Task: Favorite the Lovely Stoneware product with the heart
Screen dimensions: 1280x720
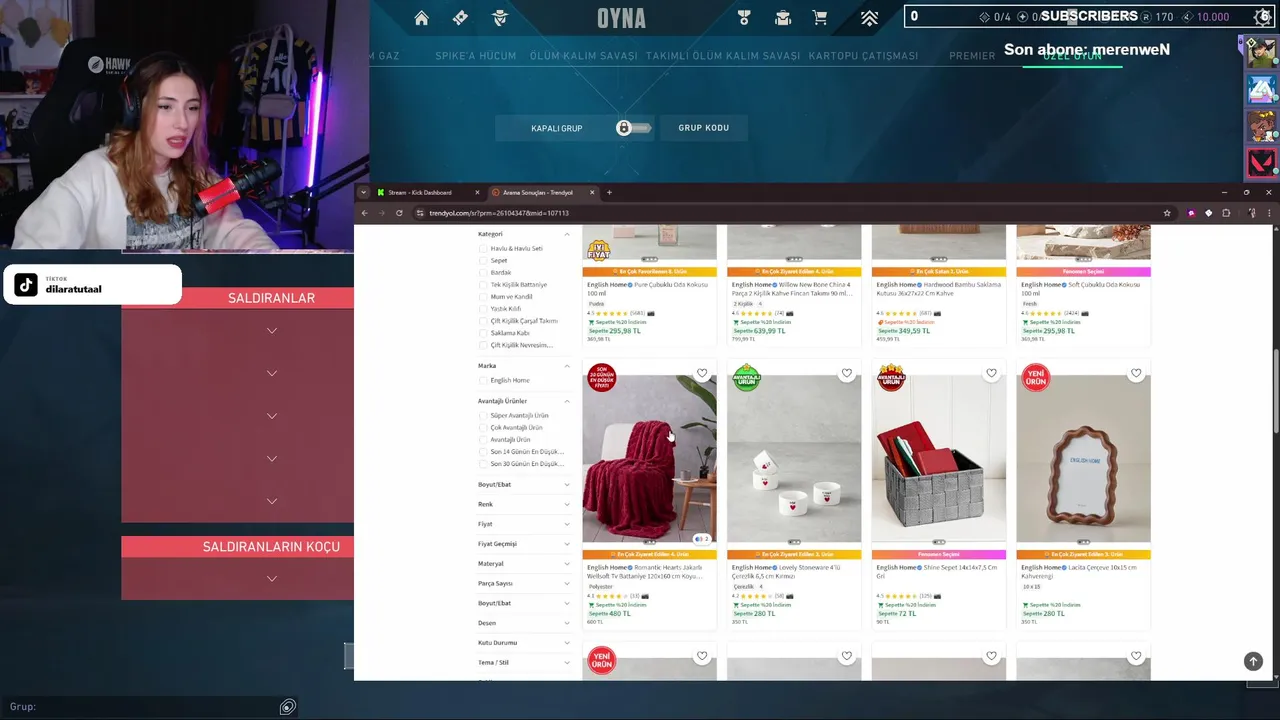Action: click(x=847, y=373)
